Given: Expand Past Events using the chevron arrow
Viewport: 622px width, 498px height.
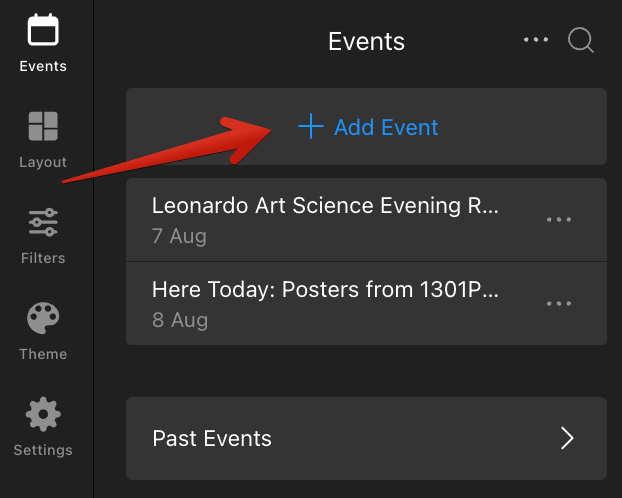Looking at the screenshot, I should pos(567,438).
